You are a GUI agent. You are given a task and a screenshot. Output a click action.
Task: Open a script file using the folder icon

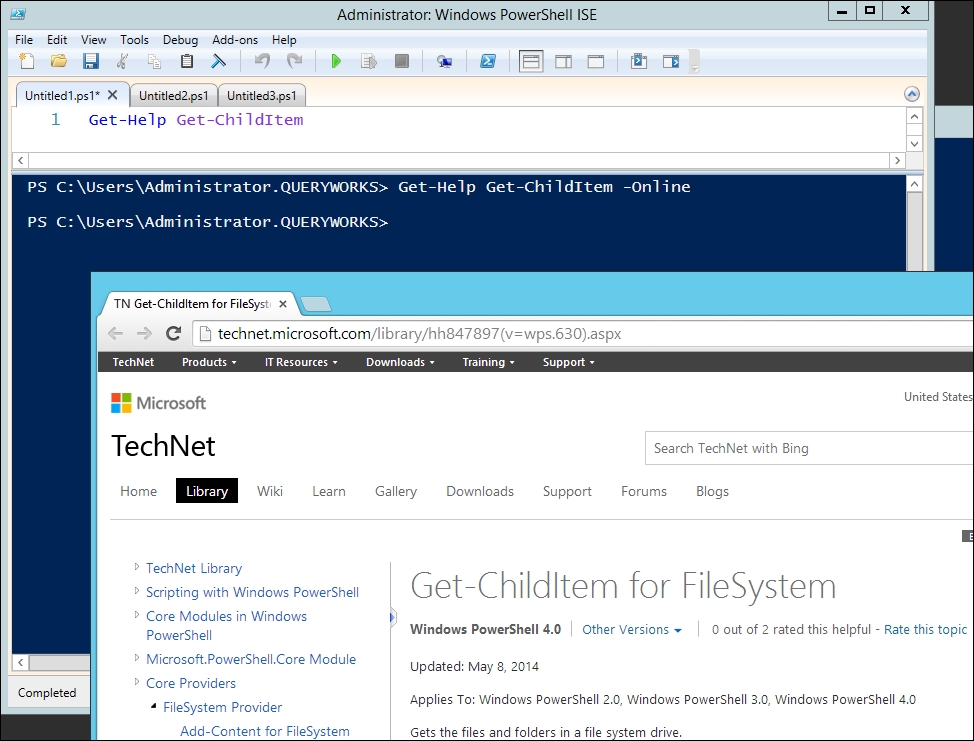pyautogui.click(x=59, y=61)
